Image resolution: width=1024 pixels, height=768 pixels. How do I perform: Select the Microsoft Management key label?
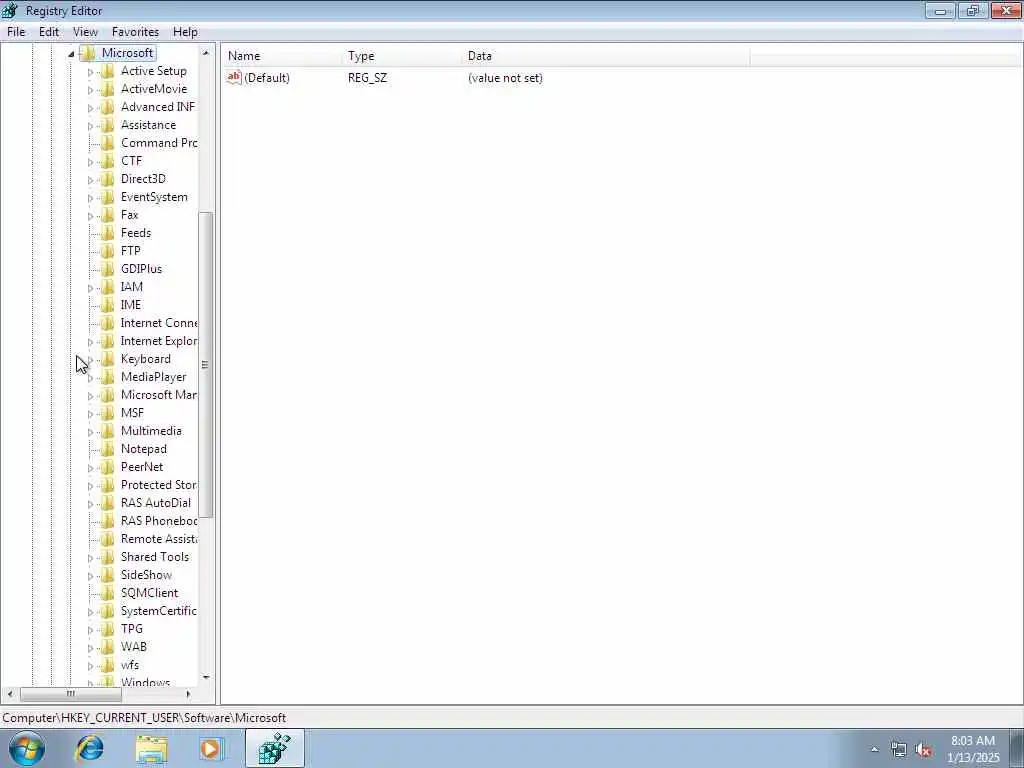[x=159, y=395]
